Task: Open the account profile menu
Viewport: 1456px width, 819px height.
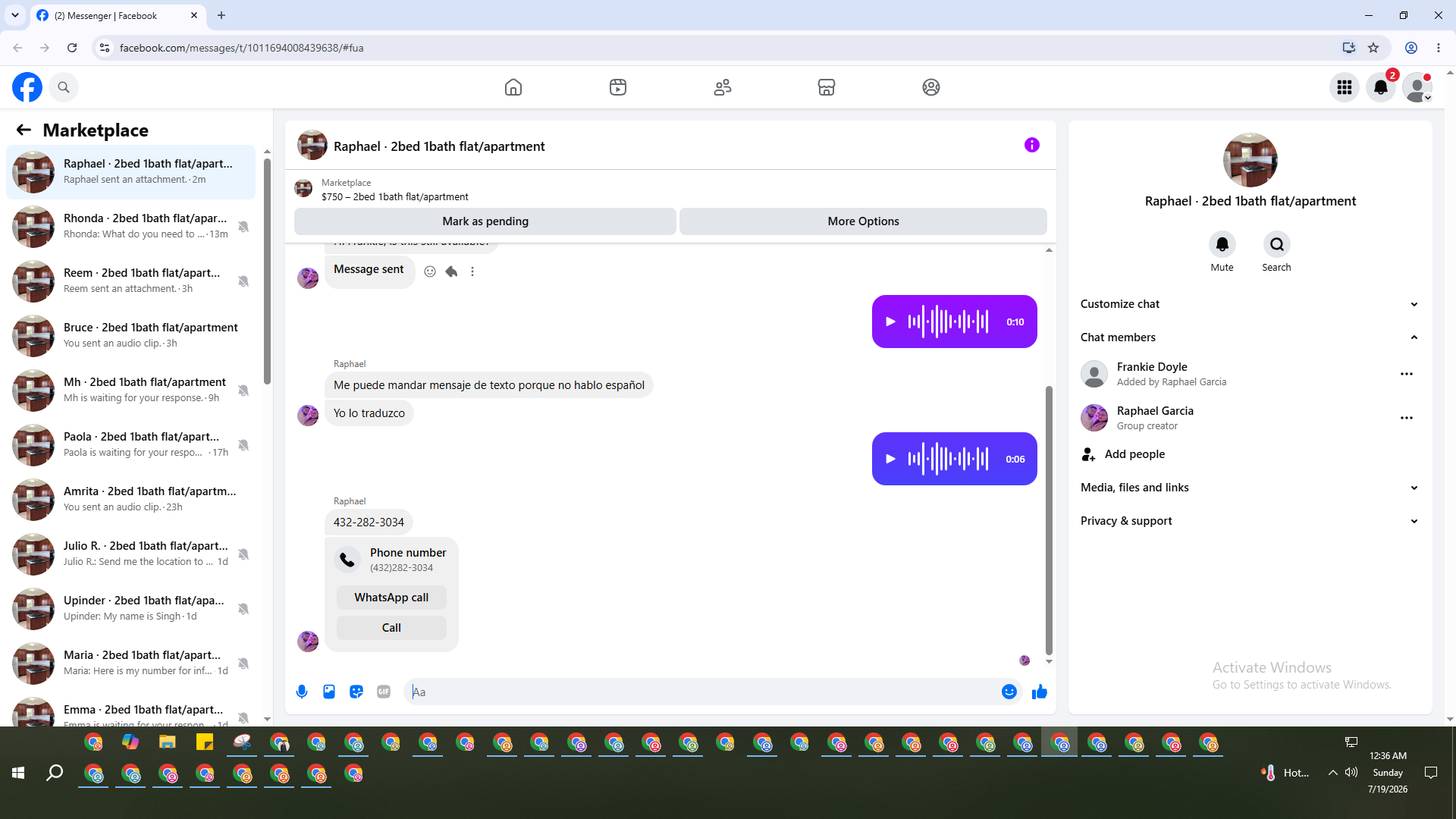Action: pos(1417,87)
